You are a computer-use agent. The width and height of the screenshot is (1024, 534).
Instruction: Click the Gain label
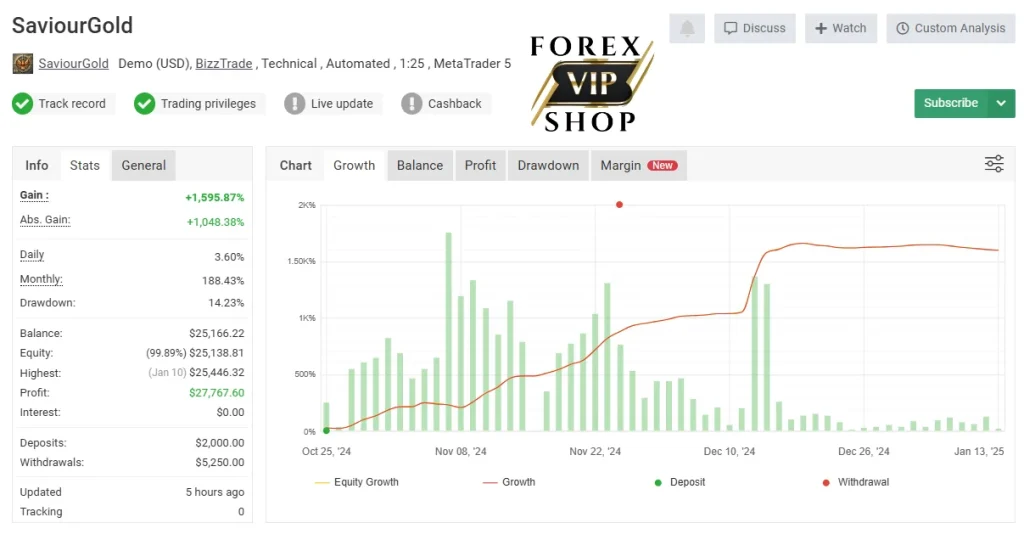pos(34,195)
